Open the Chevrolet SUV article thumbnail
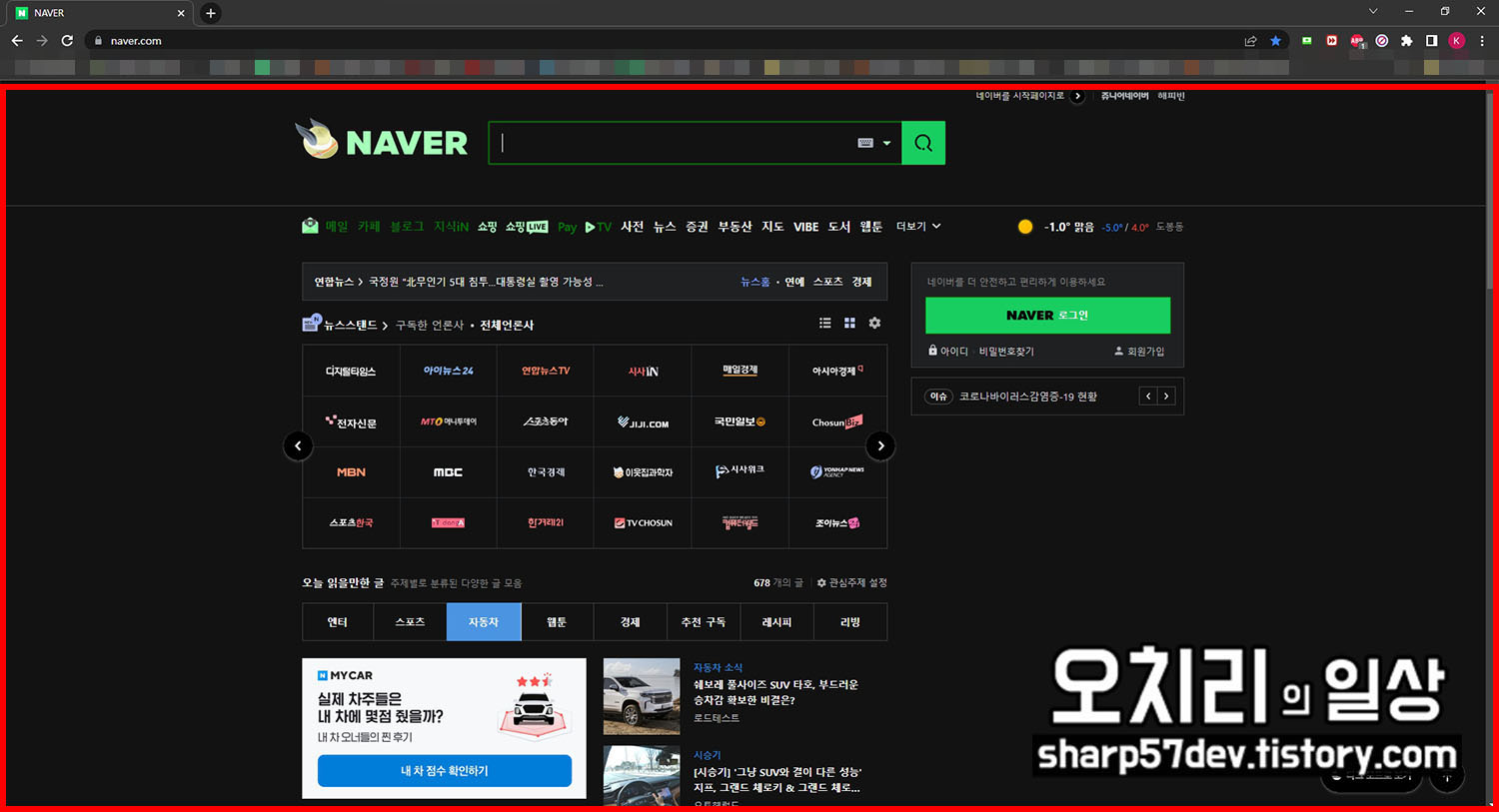1499x812 pixels. tap(642, 696)
